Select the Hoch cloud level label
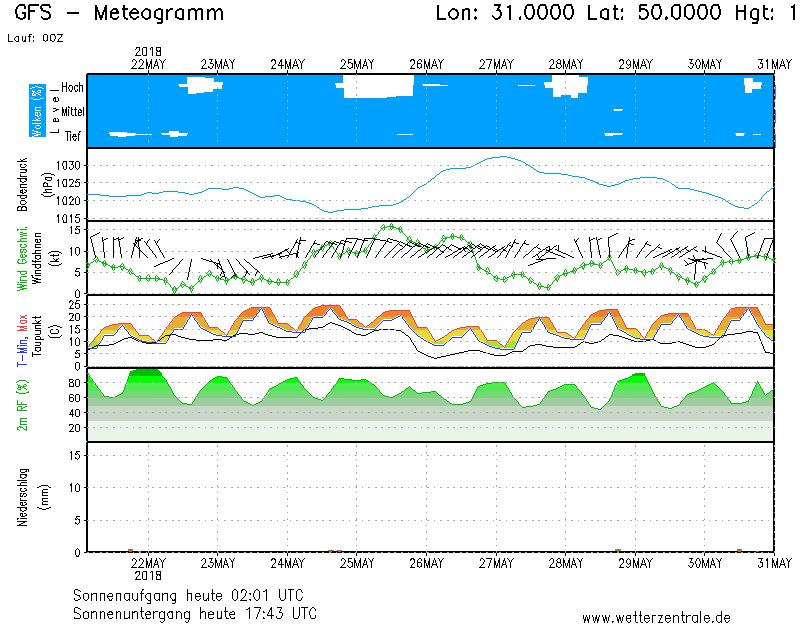This screenshot has width=800, height=625. tap(72, 88)
